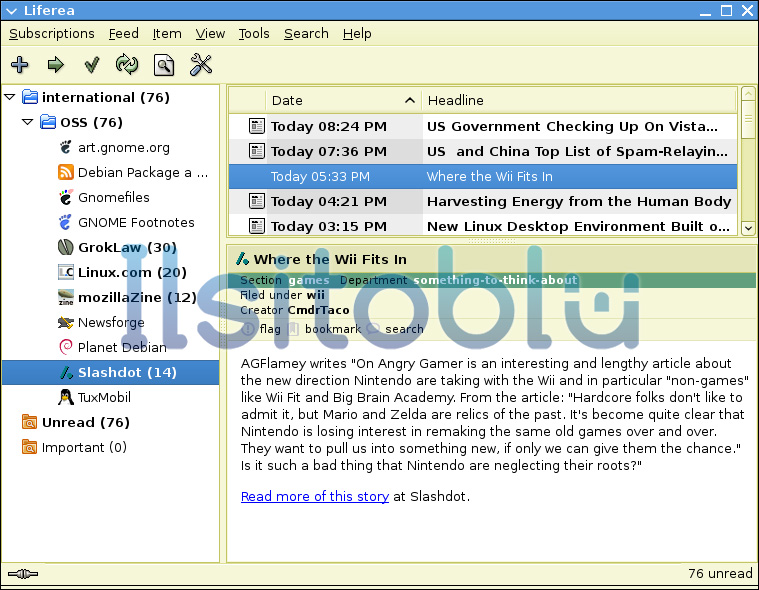This screenshot has width=759, height=590.
Task: Click the Update All refresh icon
Action: click(127, 64)
